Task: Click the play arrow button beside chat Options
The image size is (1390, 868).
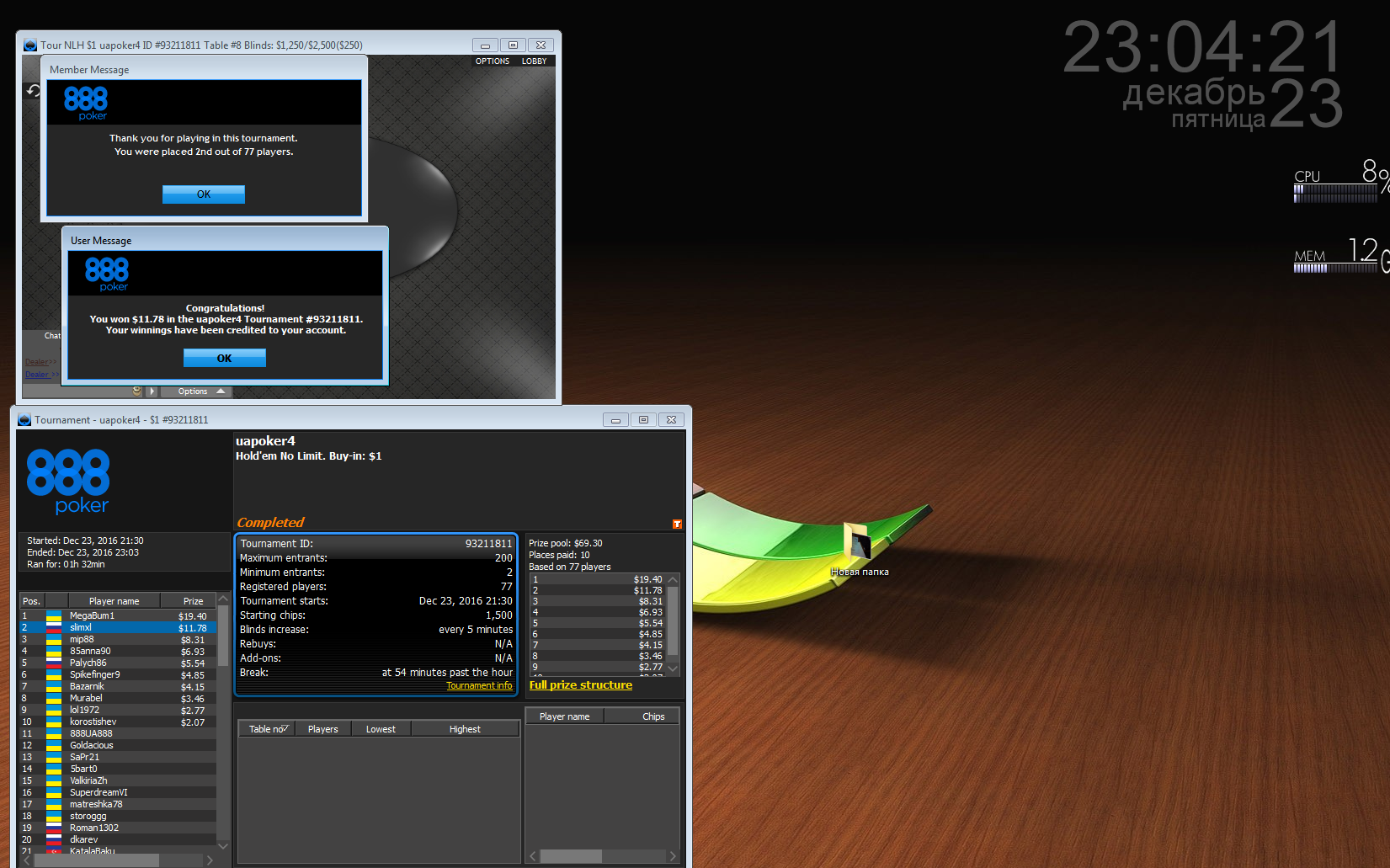Action: tap(152, 391)
